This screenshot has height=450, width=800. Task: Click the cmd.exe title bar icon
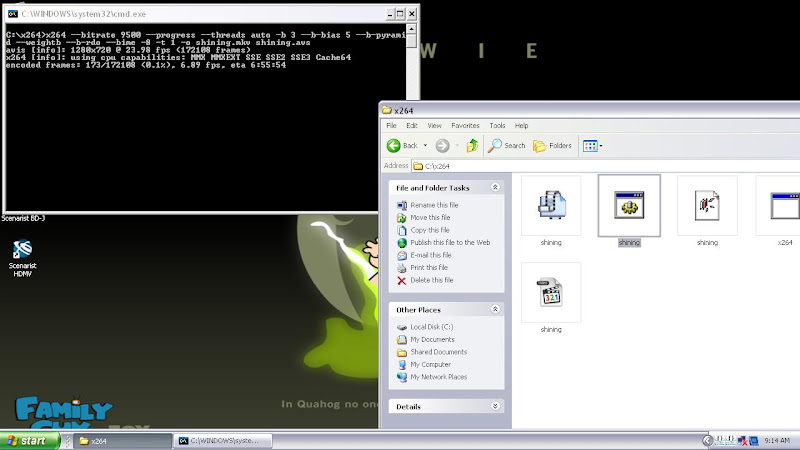(x=13, y=14)
